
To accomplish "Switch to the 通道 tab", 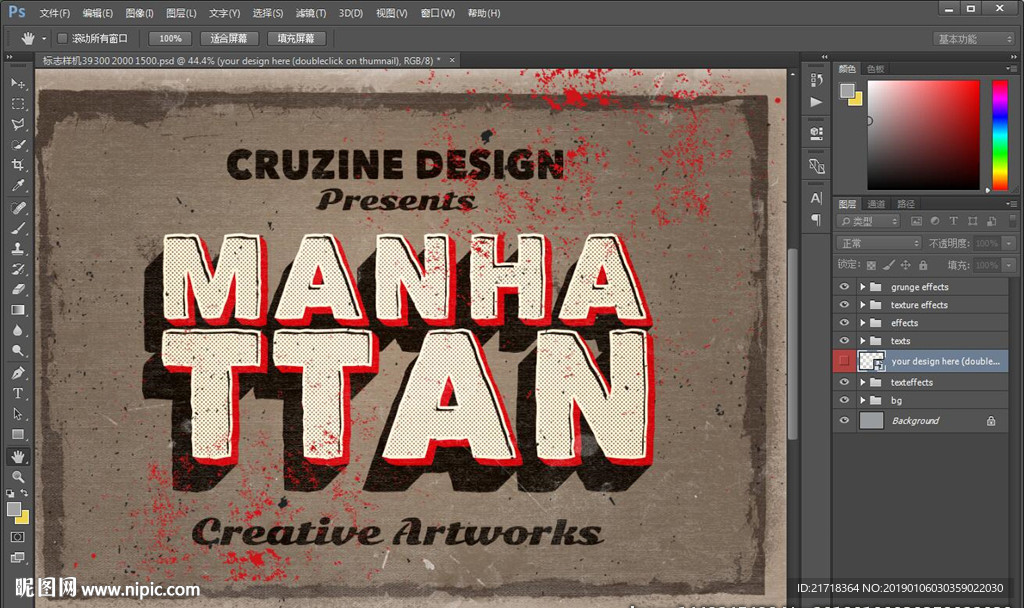I will pyautogui.click(x=875, y=203).
